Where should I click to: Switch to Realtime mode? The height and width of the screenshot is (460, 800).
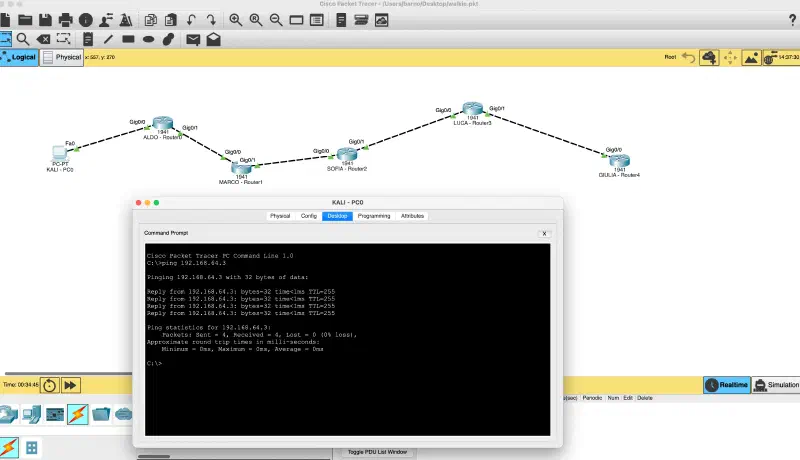coord(727,385)
